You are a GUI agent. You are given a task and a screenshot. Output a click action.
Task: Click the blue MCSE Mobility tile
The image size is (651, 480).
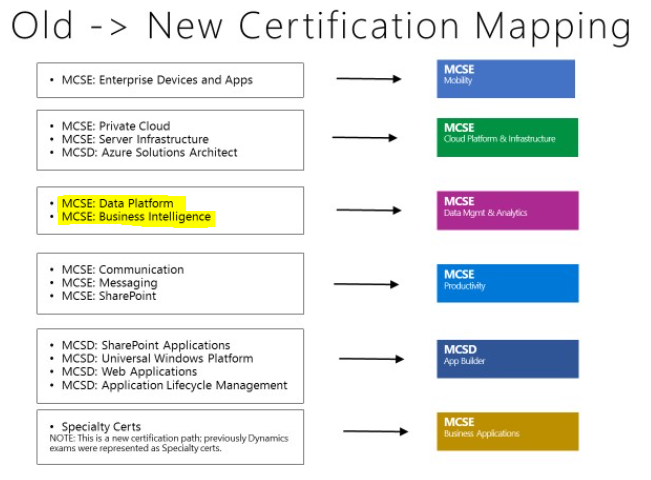(x=506, y=79)
